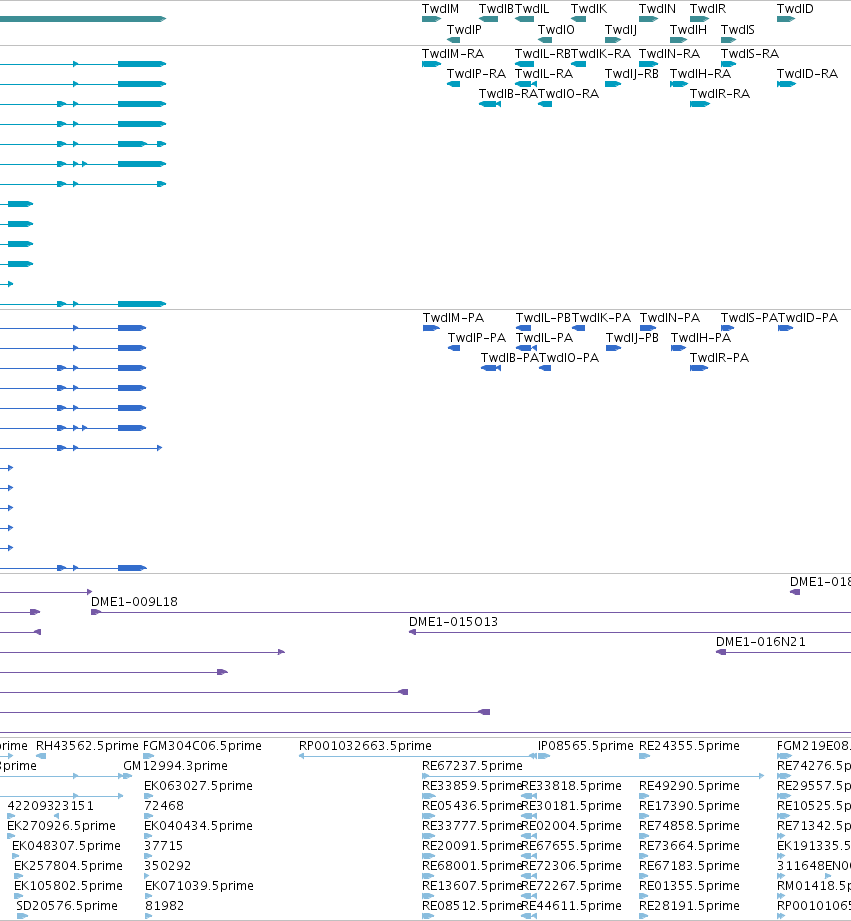851x921 pixels.
Task: Select the EK063027.5prime EST label
Action: (199, 786)
